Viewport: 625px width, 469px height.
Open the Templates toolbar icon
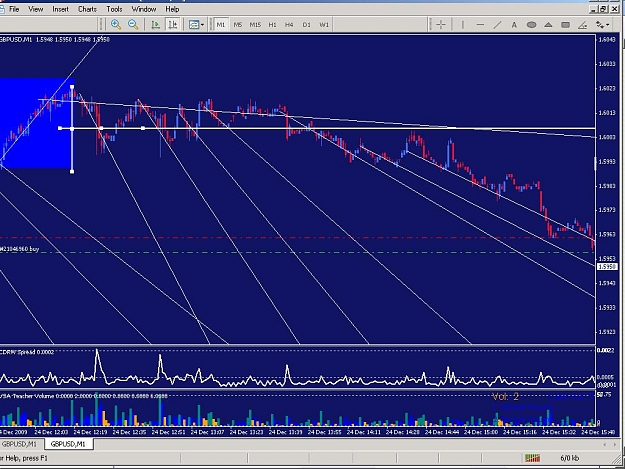click(x=194, y=25)
